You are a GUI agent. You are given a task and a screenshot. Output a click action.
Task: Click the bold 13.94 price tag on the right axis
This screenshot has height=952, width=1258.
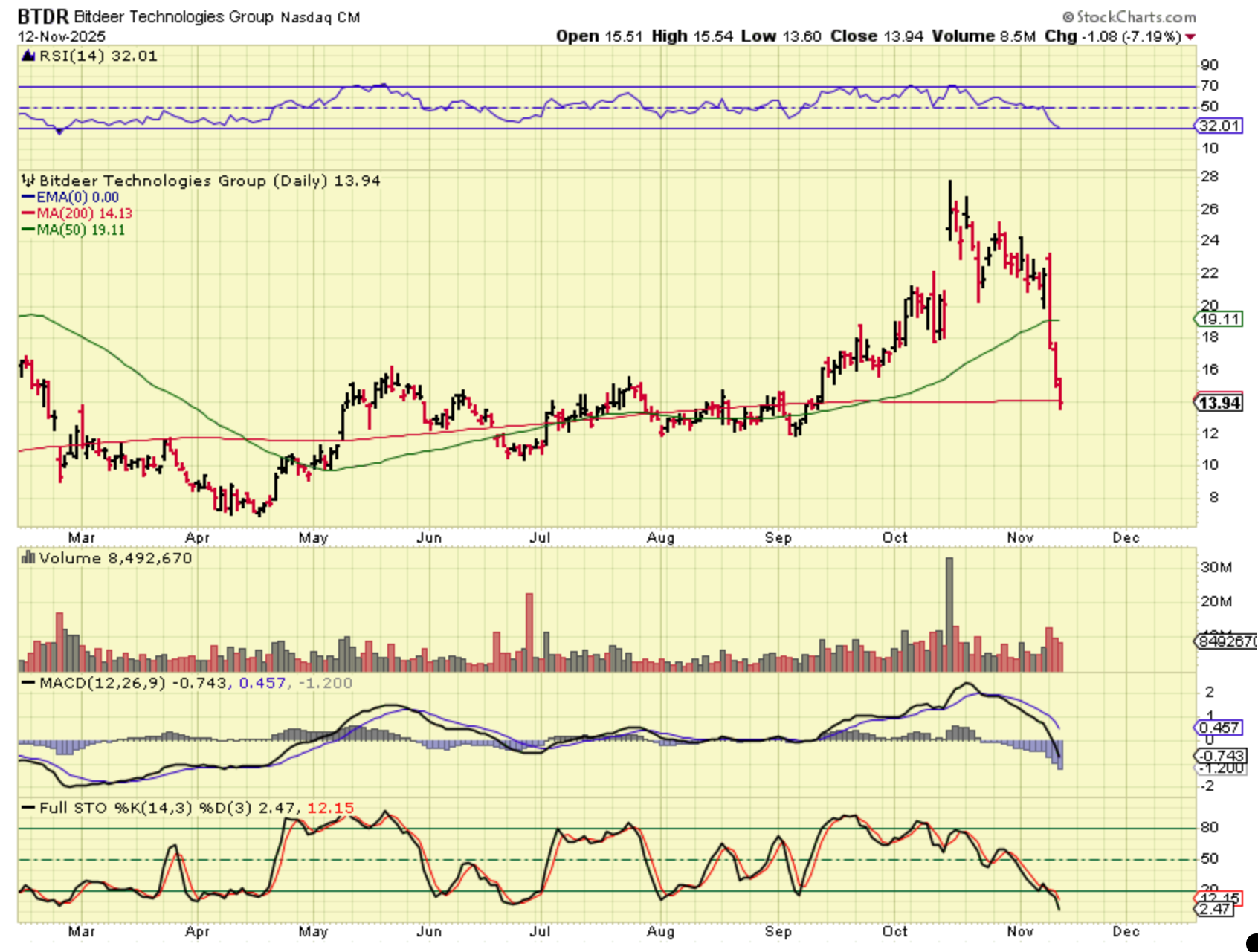(1219, 403)
